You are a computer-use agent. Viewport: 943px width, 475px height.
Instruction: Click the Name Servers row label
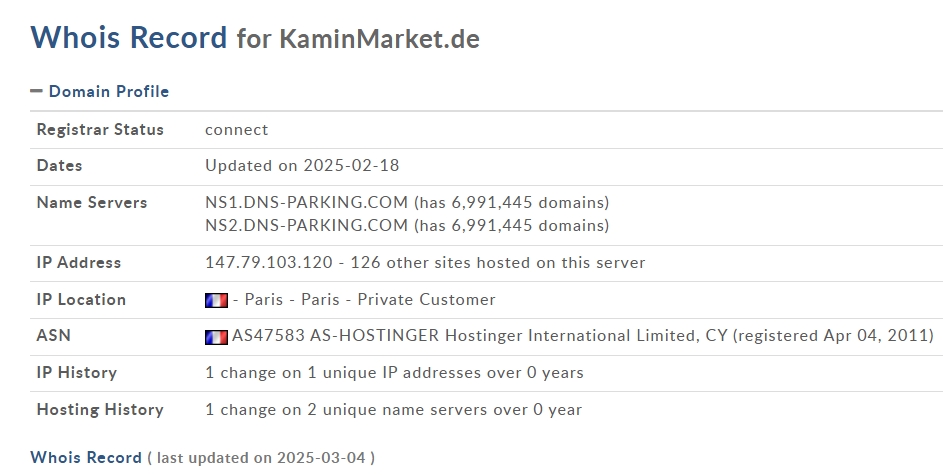[x=92, y=203]
